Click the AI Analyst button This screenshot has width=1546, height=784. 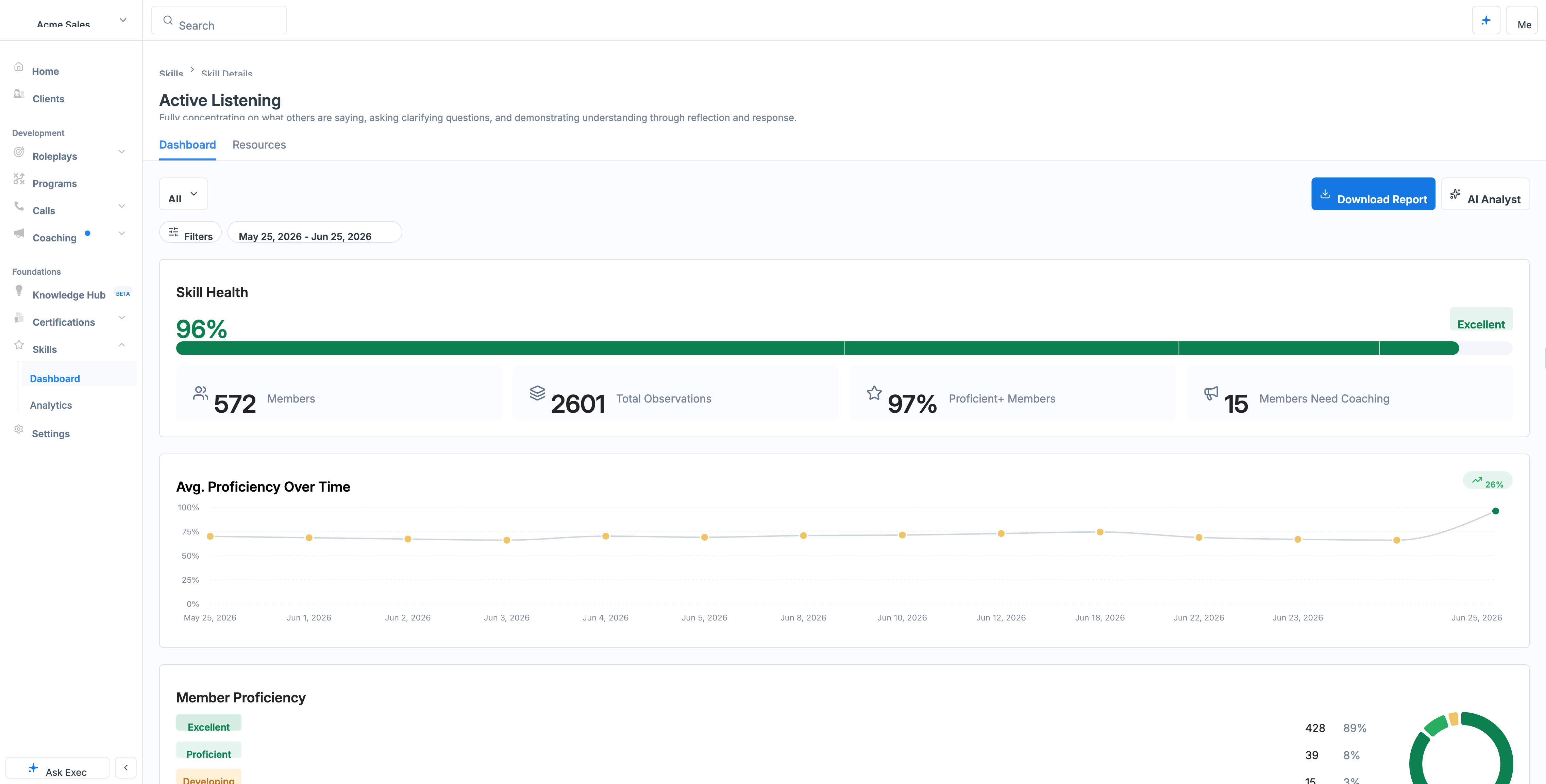[1485, 194]
